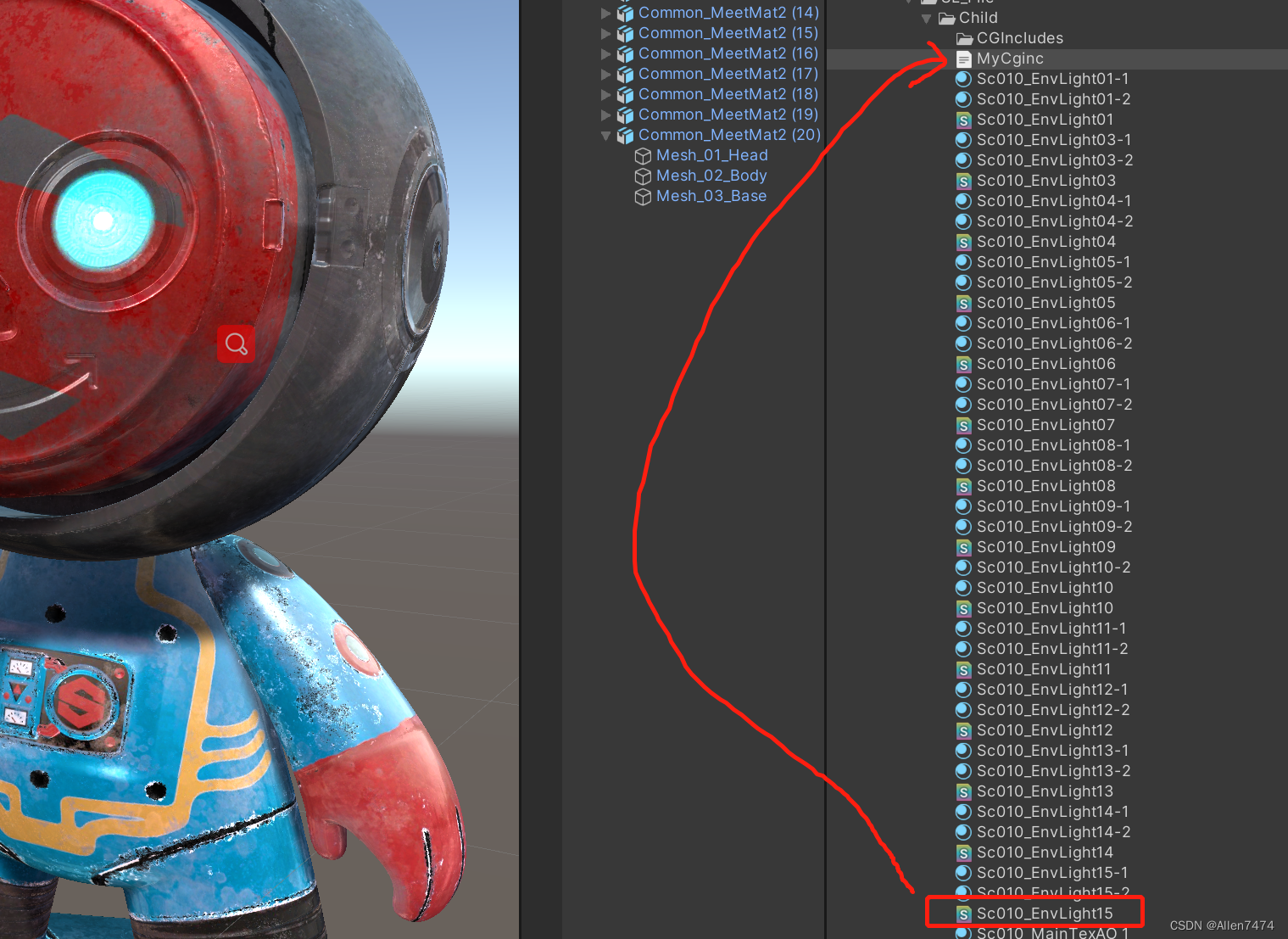This screenshot has height=939, width=1288.
Task: Click the MyCginc file icon
Action: 963,59
